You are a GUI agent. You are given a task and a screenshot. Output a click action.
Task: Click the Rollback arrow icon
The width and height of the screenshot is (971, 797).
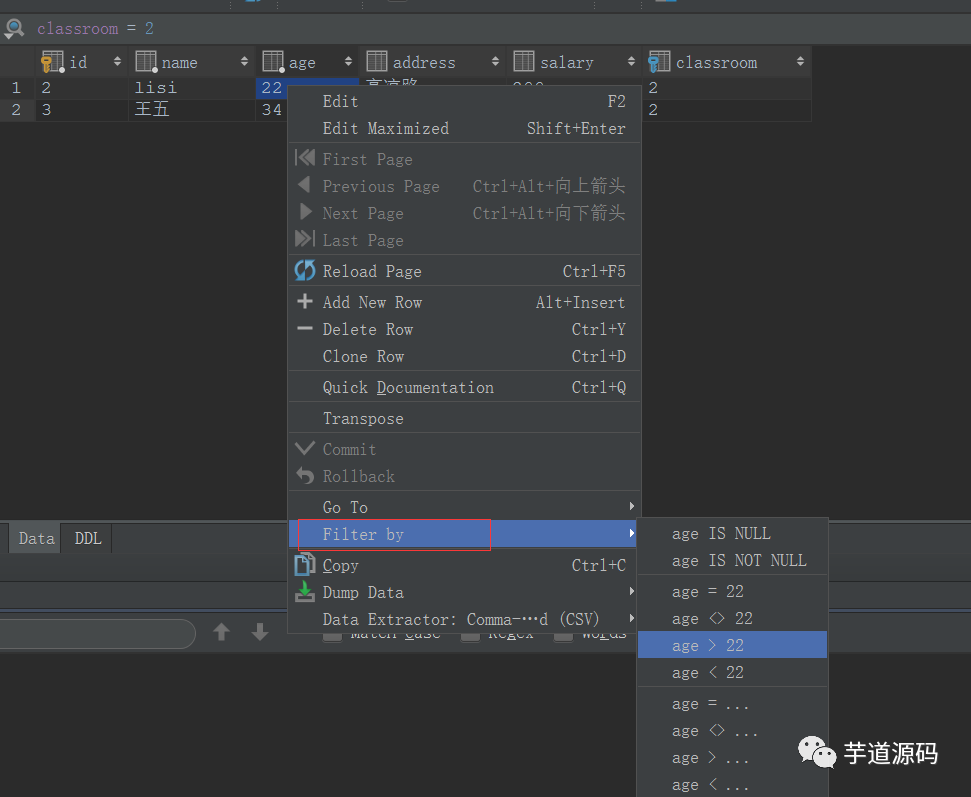[x=305, y=476]
